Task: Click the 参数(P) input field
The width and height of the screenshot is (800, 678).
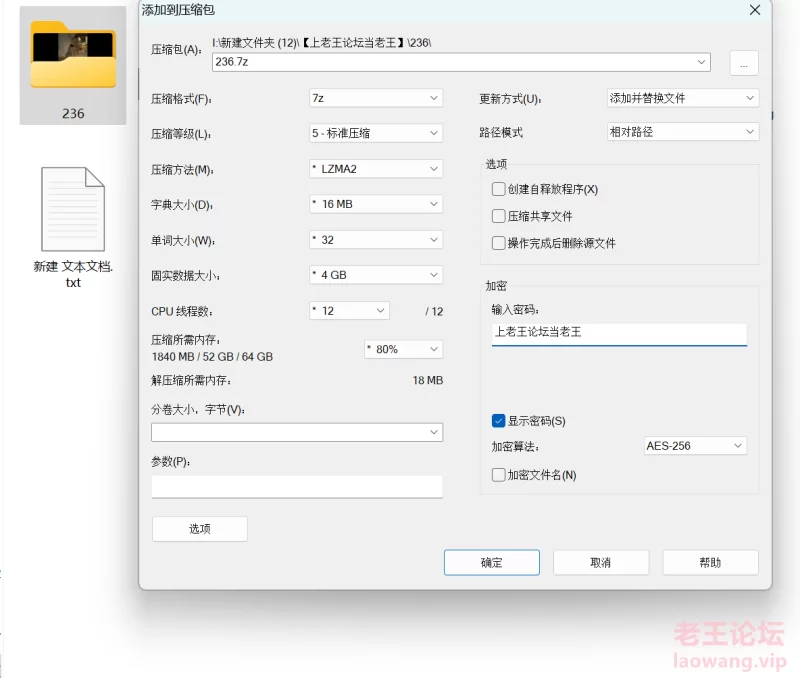Action: tap(296, 486)
